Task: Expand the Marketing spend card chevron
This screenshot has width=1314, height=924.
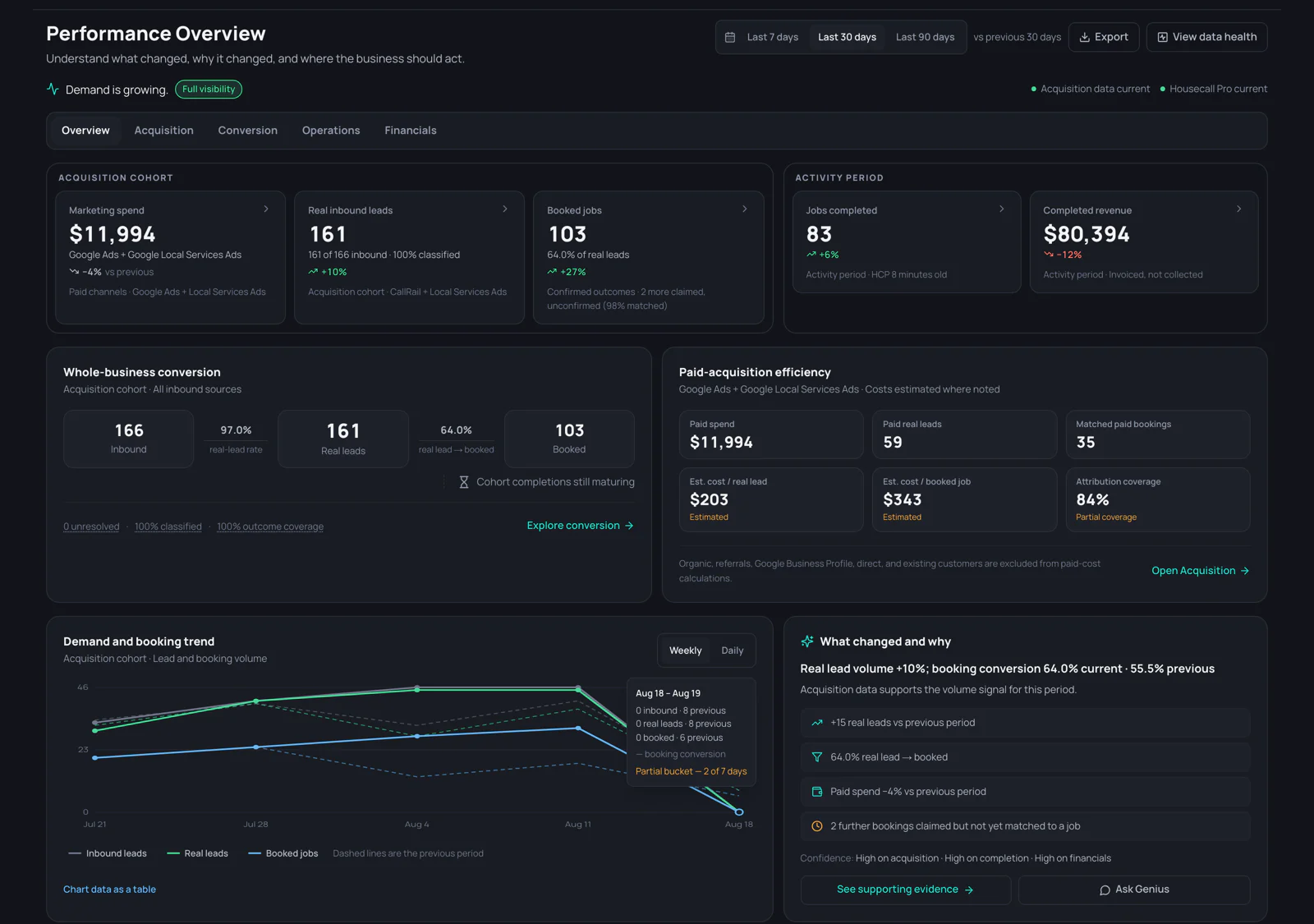Action: pos(266,209)
